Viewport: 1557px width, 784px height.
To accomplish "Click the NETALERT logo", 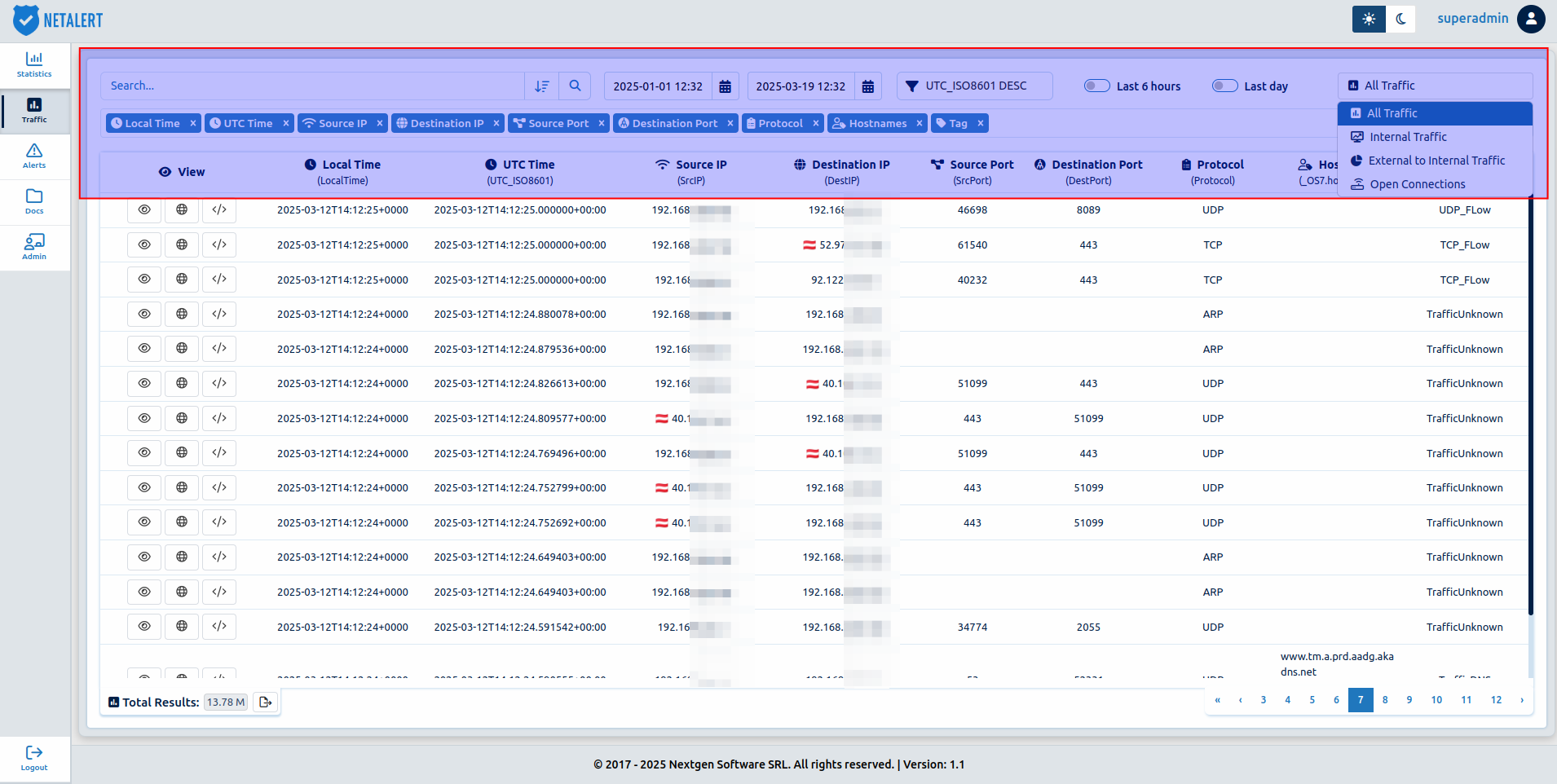I will coord(58,20).
